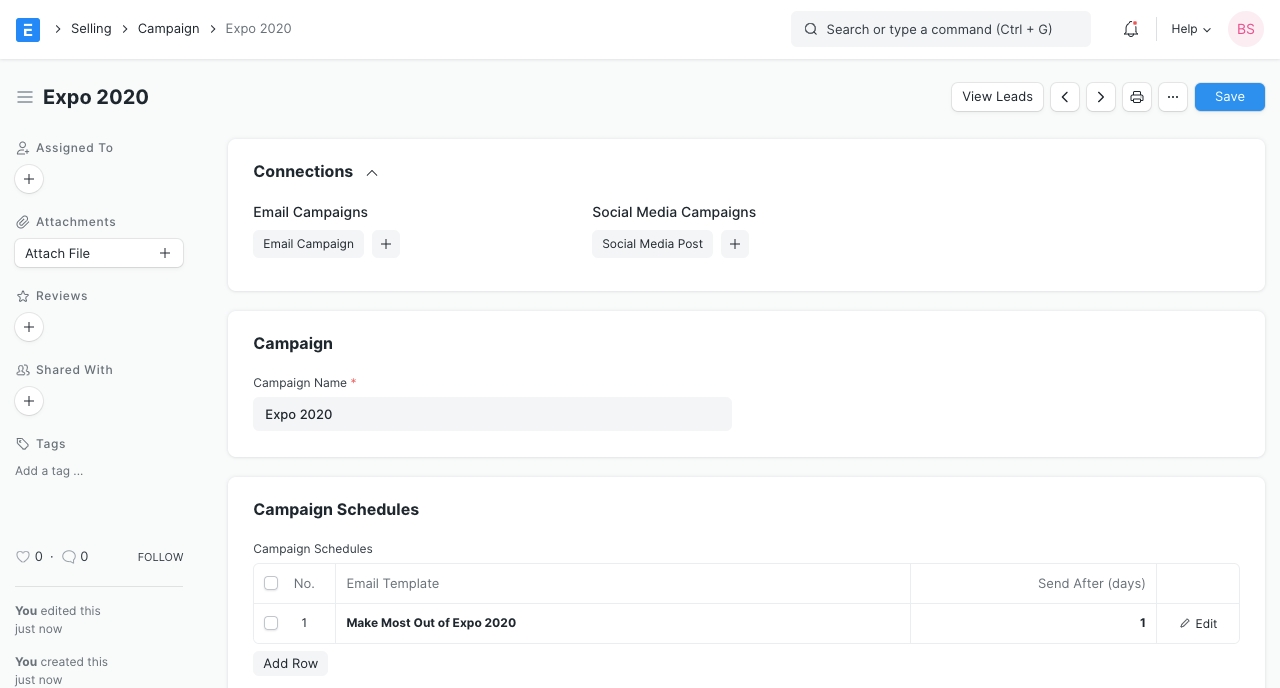Viewport: 1280px width, 688px height.
Task: Collapse the Connections section
Action: pos(372,172)
